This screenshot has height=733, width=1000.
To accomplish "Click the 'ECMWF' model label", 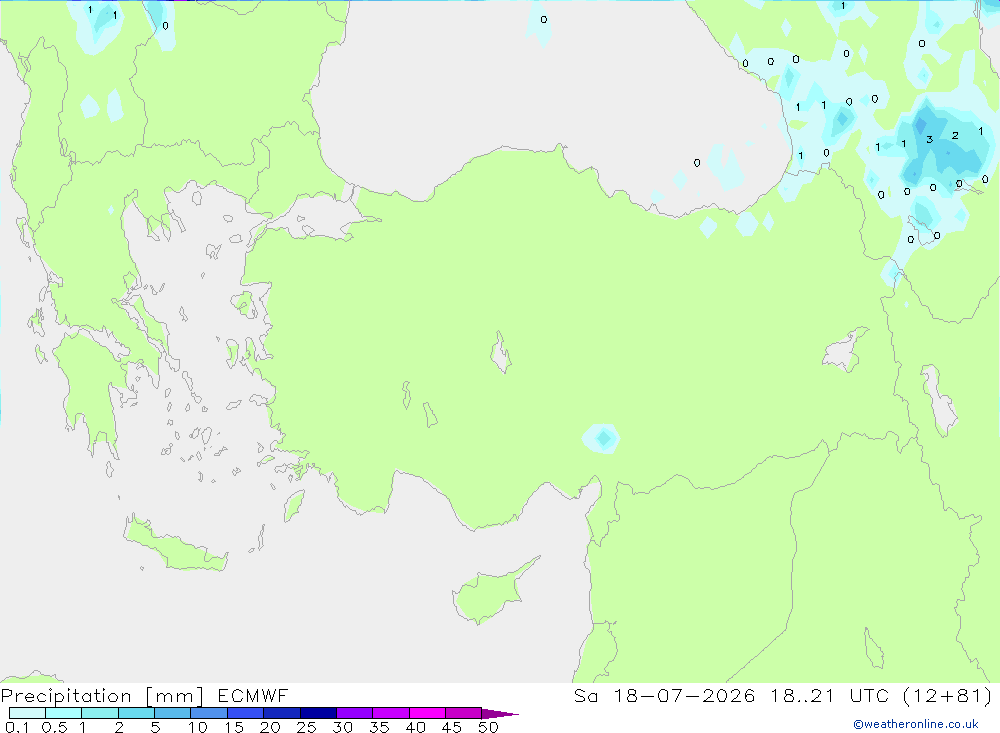I will coord(253,695).
